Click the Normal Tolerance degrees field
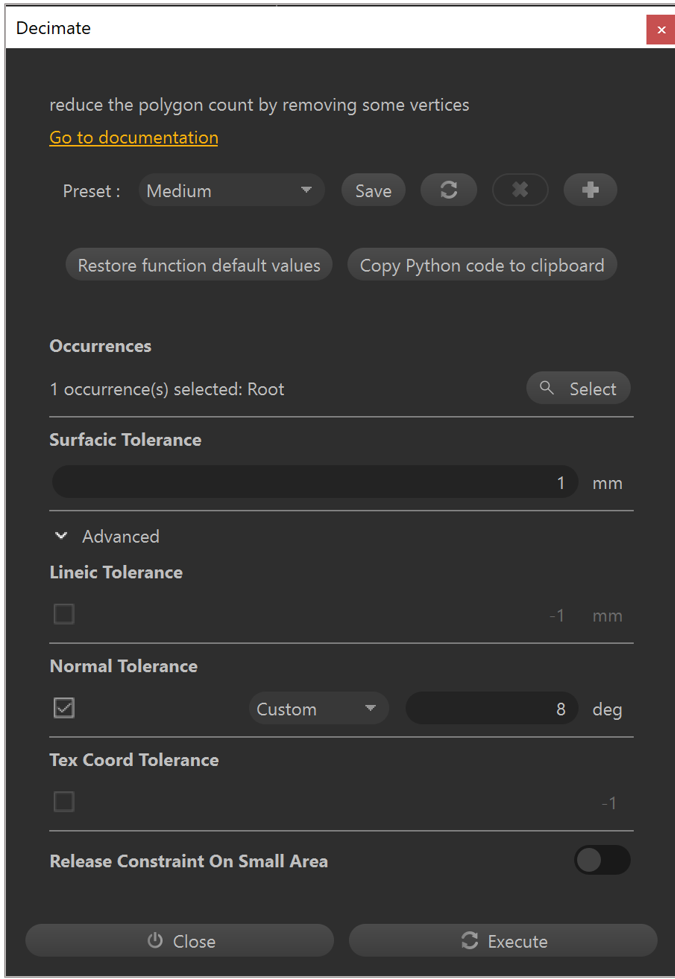Viewport: 675px width, 979px height. (x=491, y=709)
